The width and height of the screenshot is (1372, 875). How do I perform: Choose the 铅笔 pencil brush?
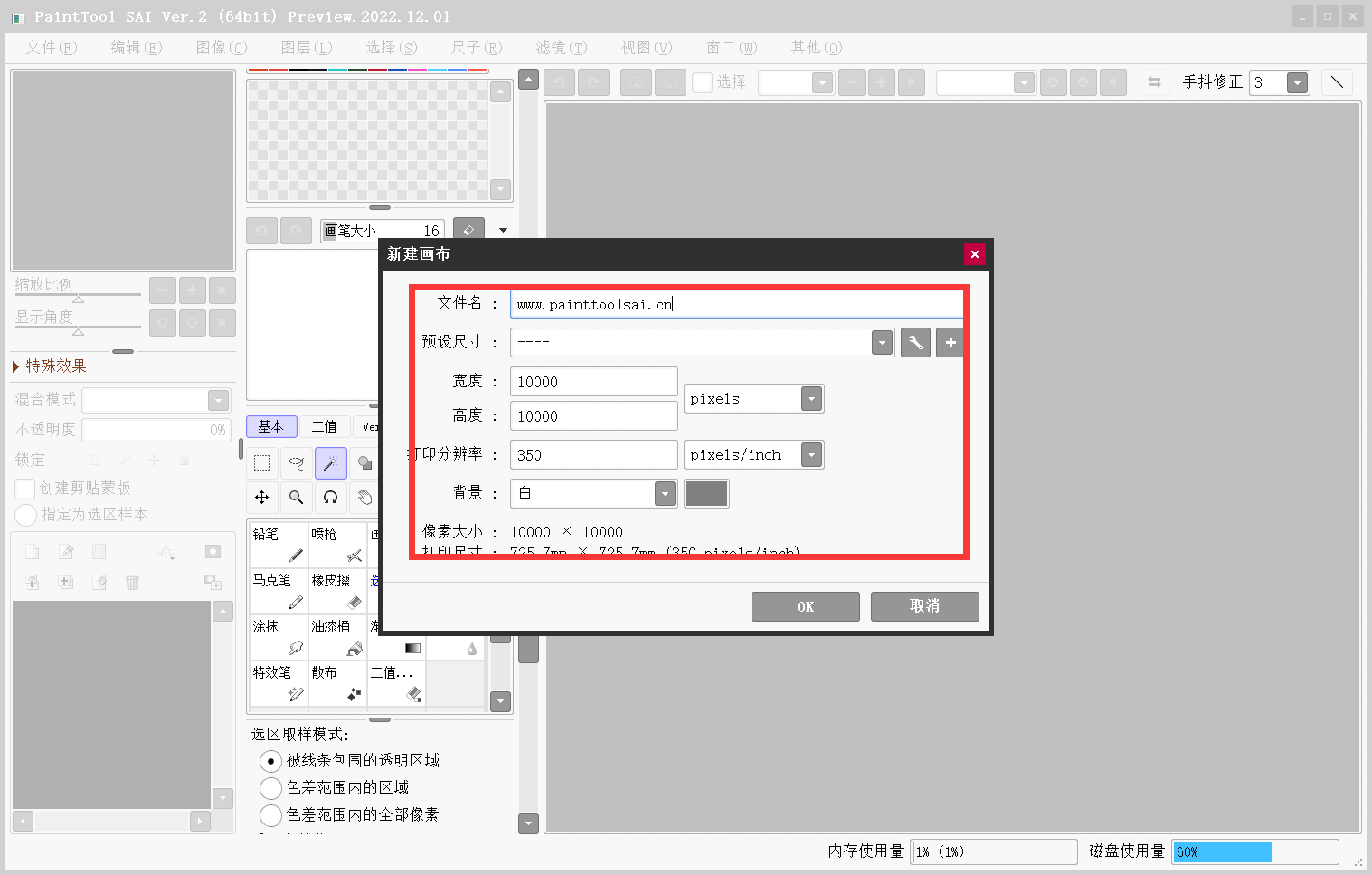[279, 545]
